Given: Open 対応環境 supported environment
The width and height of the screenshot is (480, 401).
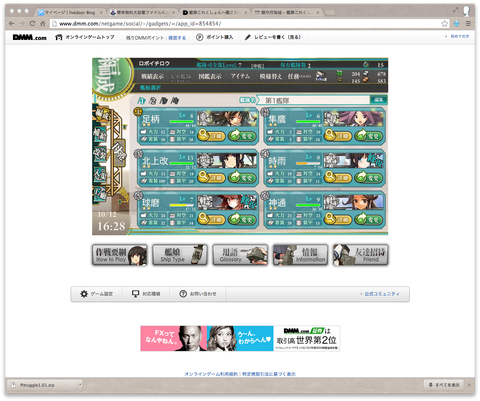Looking at the screenshot, I should (x=146, y=294).
